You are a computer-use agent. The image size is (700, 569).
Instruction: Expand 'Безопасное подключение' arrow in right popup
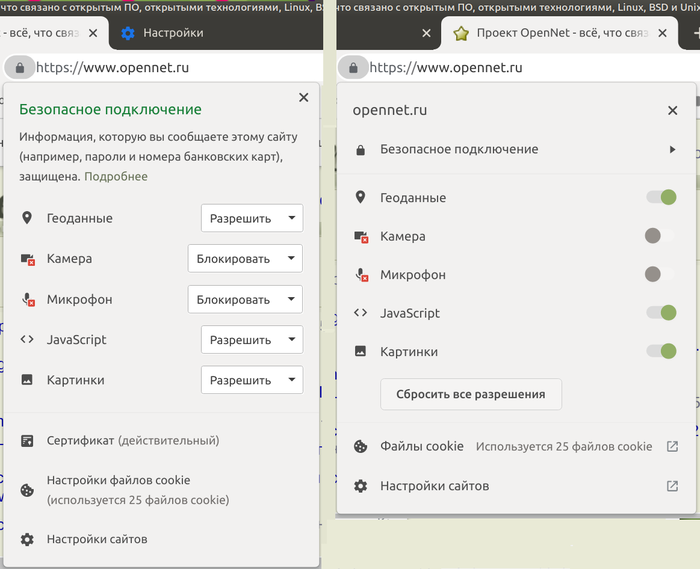coord(672,149)
